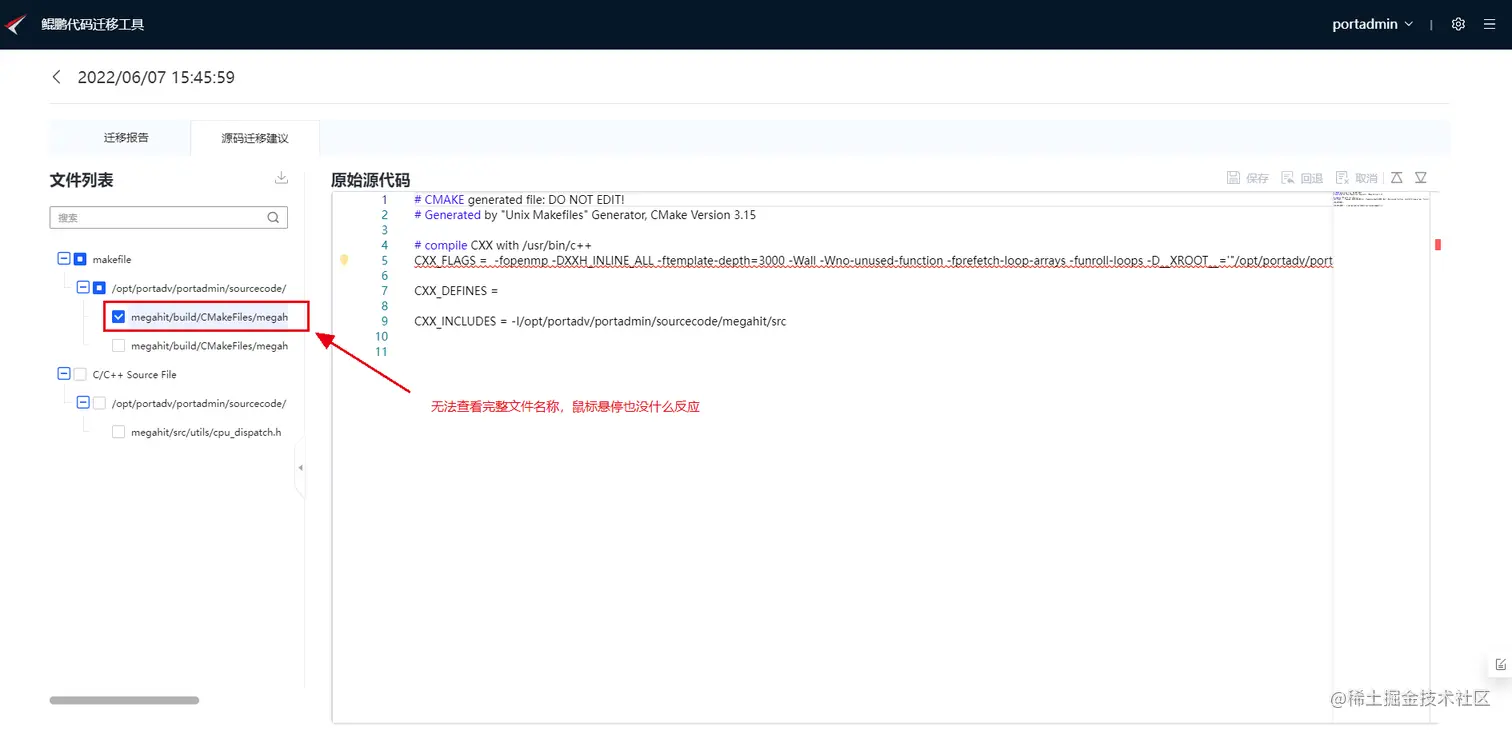The height and width of the screenshot is (730, 1512).
Task: Click the 取消 cancel button
Action: (x=1357, y=178)
